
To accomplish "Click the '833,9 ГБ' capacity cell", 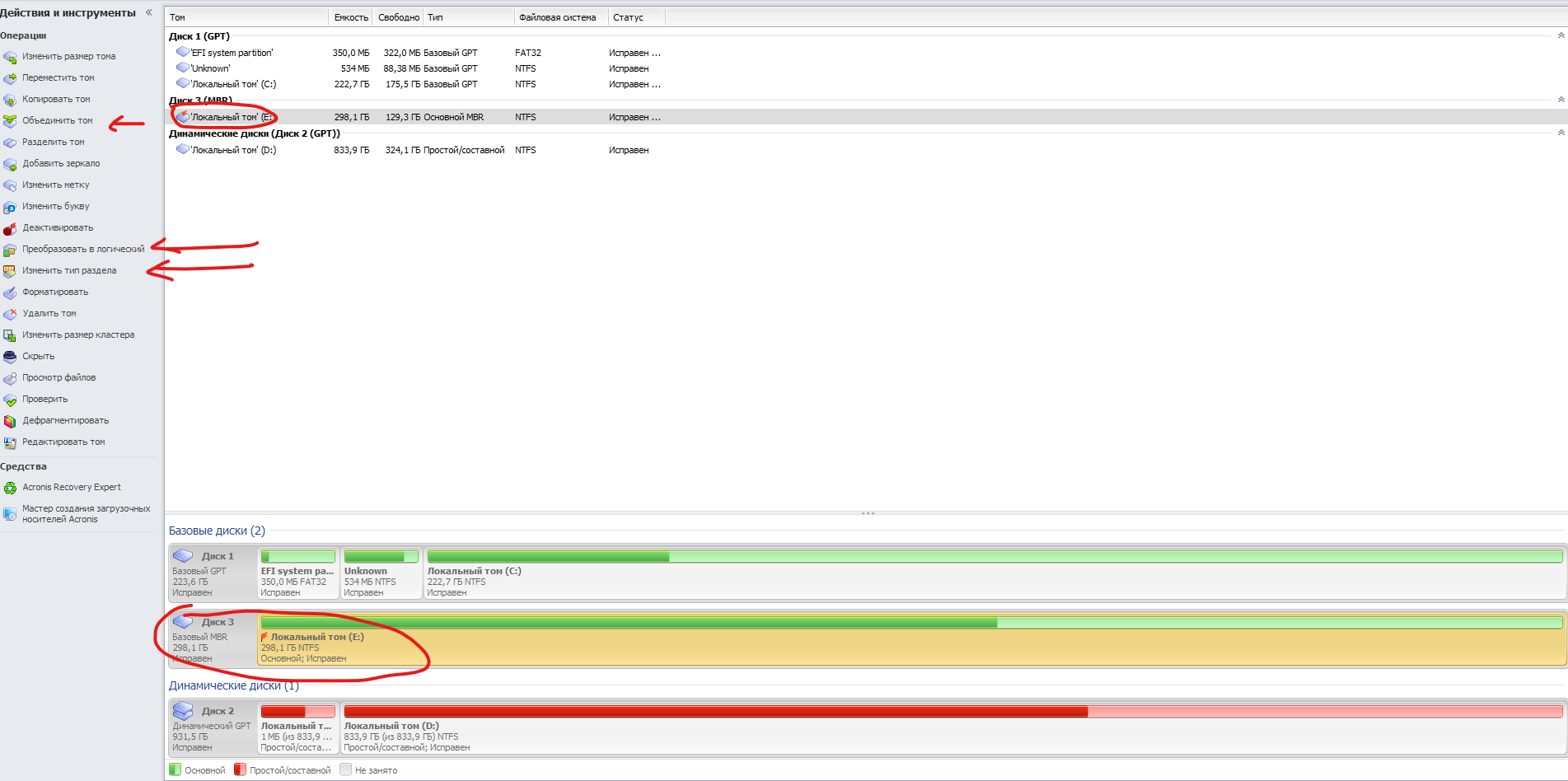I will pyautogui.click(x=352, y=150).
